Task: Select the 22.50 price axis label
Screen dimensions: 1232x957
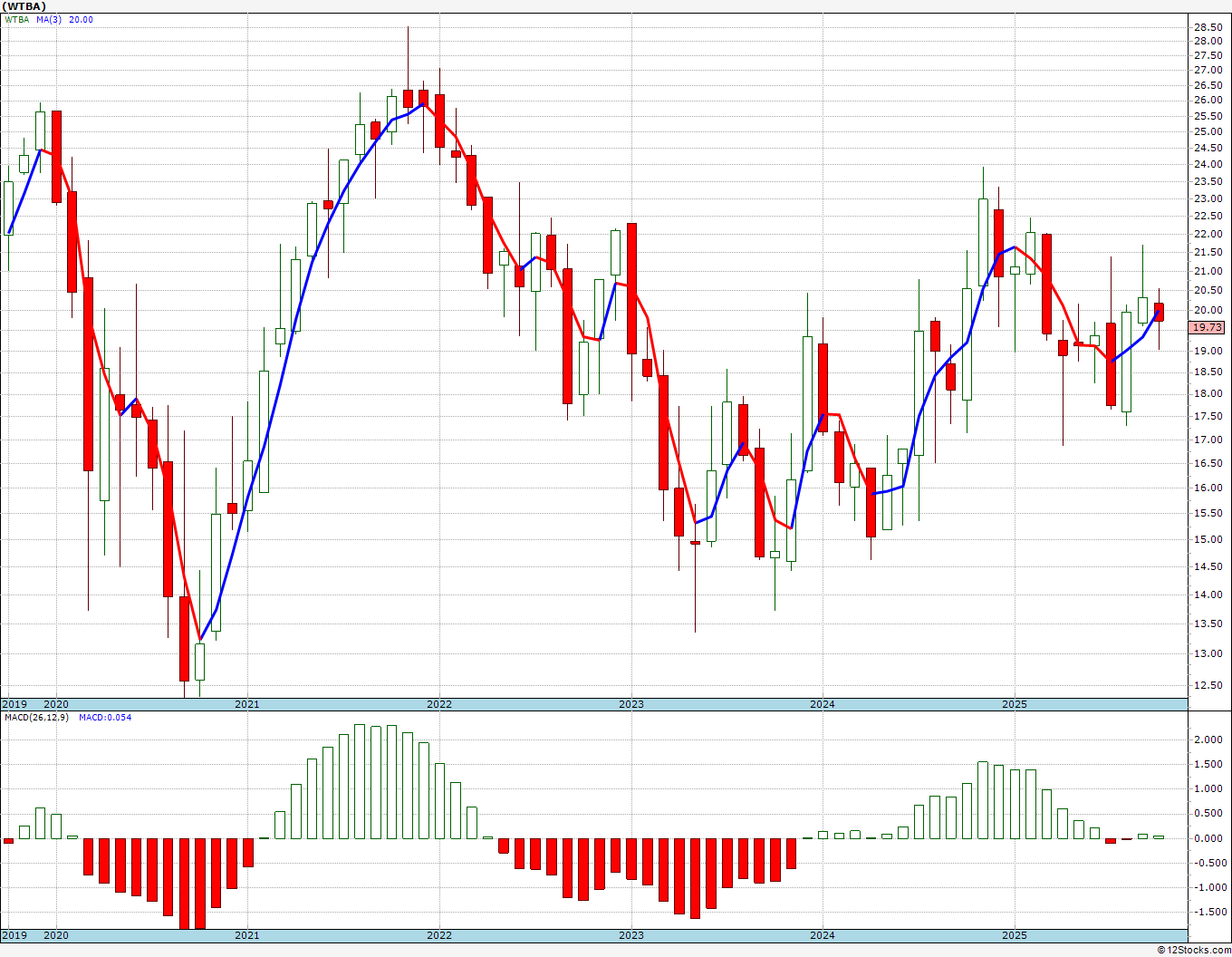Action: (x=1208, y=216)
